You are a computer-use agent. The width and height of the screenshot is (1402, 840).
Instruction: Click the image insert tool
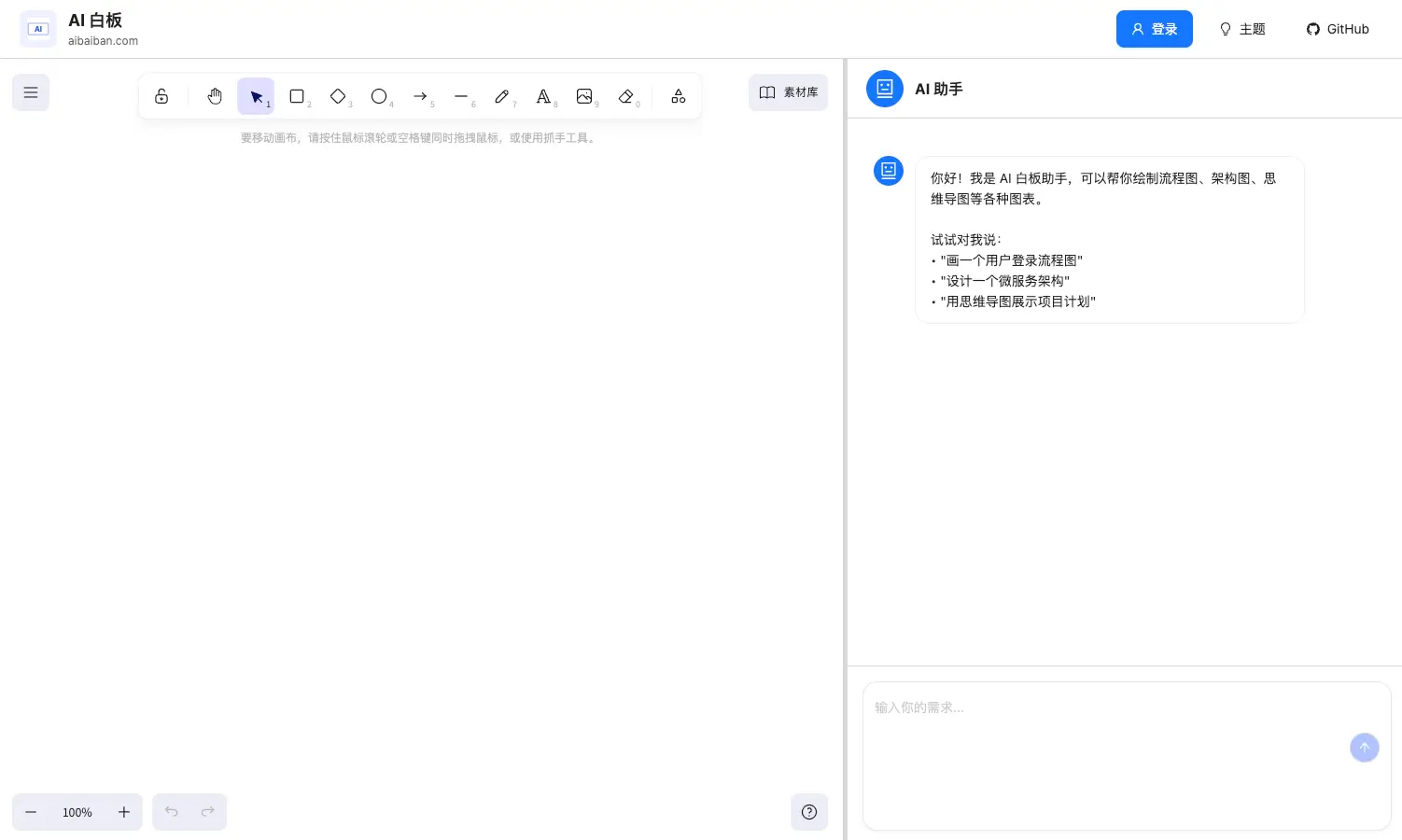pyautogui.click(x=584, y=96)
